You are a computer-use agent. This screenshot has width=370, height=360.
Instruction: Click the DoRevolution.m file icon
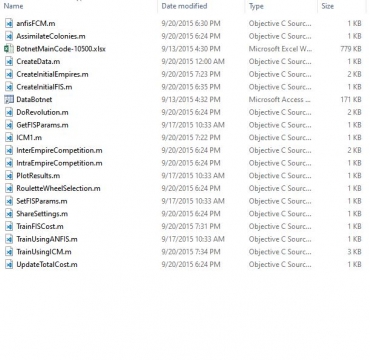point(9,112)
